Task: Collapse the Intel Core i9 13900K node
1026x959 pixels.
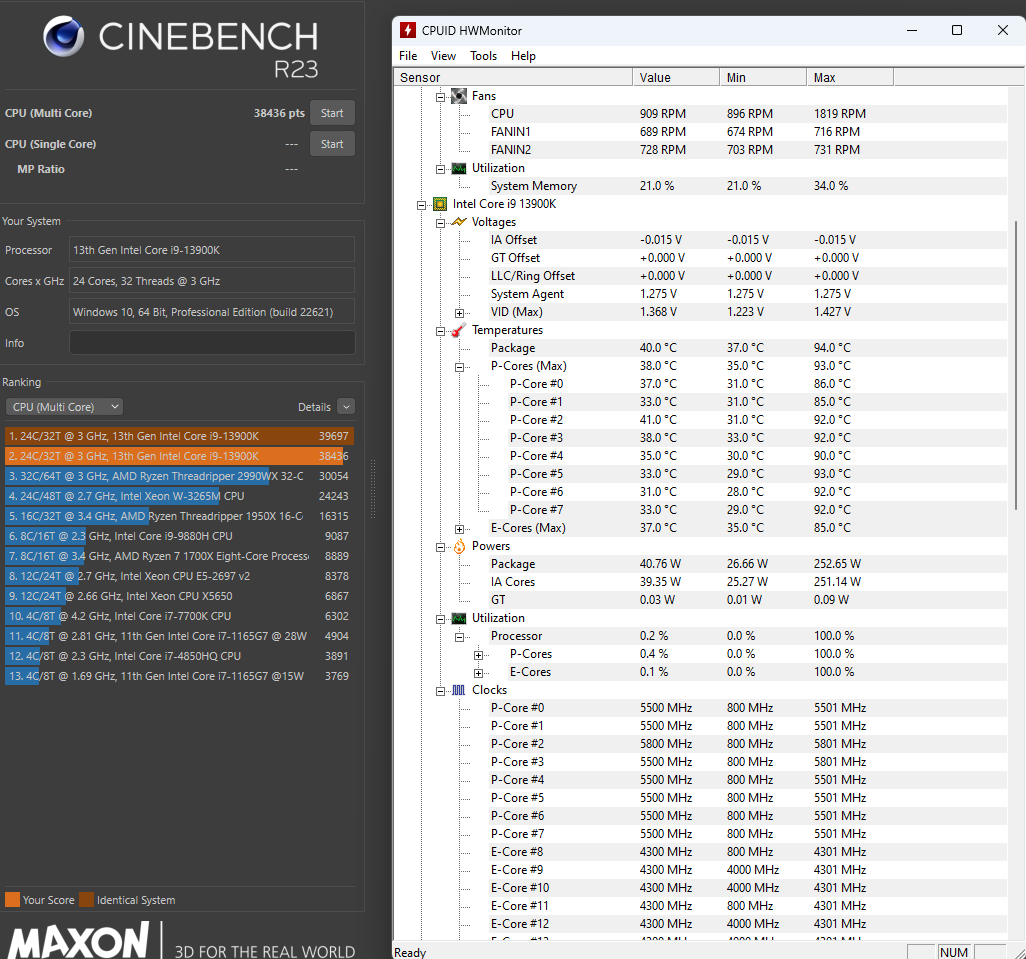Action: point(421,205)
